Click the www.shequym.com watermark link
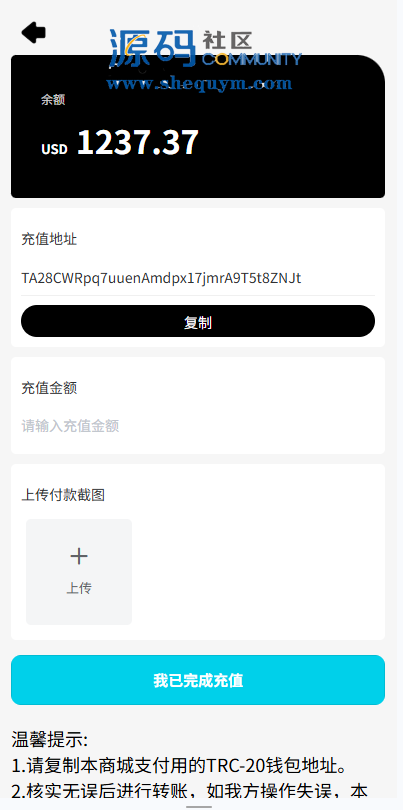 pos(199,83)
